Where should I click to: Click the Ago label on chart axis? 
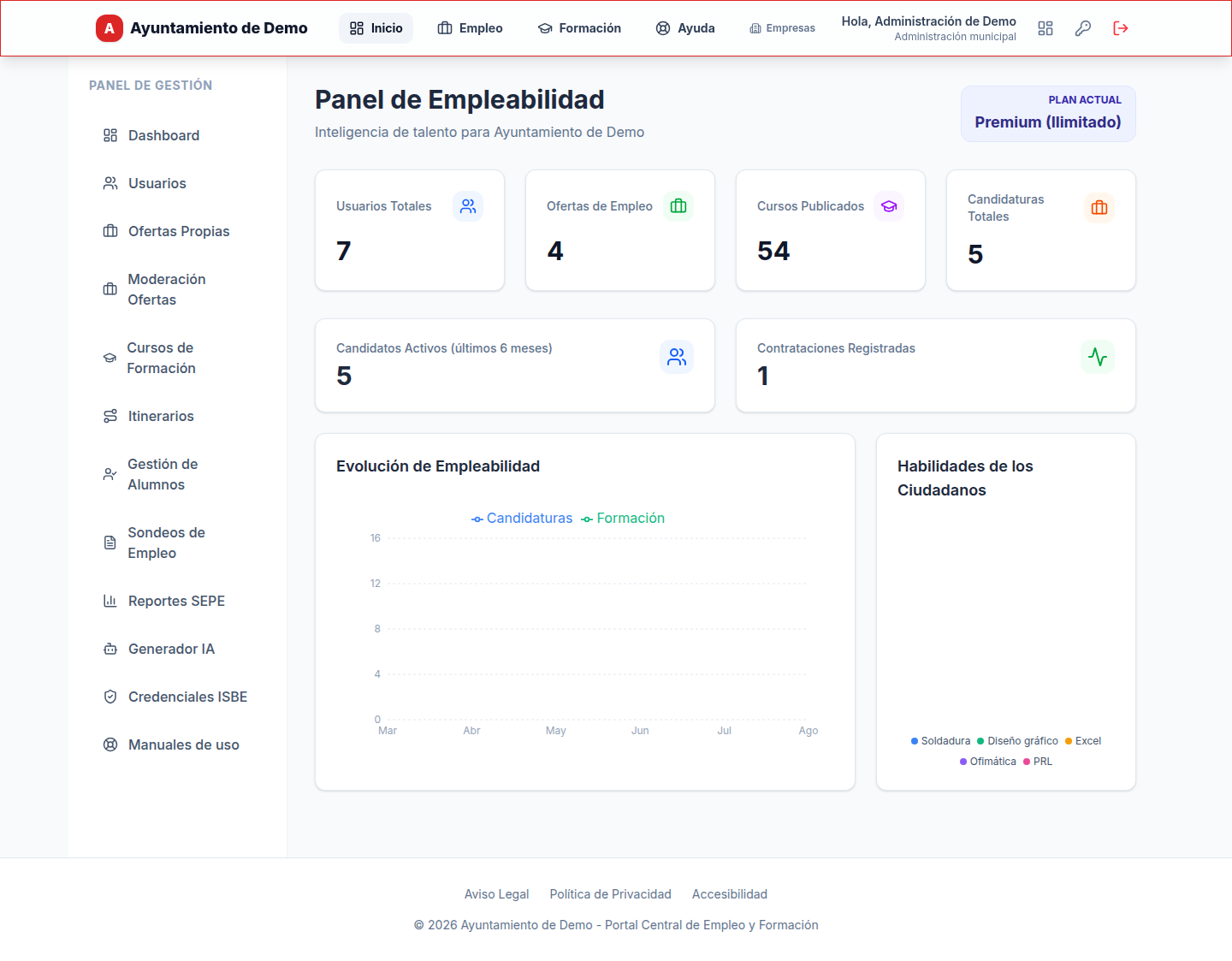pos(808,731)
